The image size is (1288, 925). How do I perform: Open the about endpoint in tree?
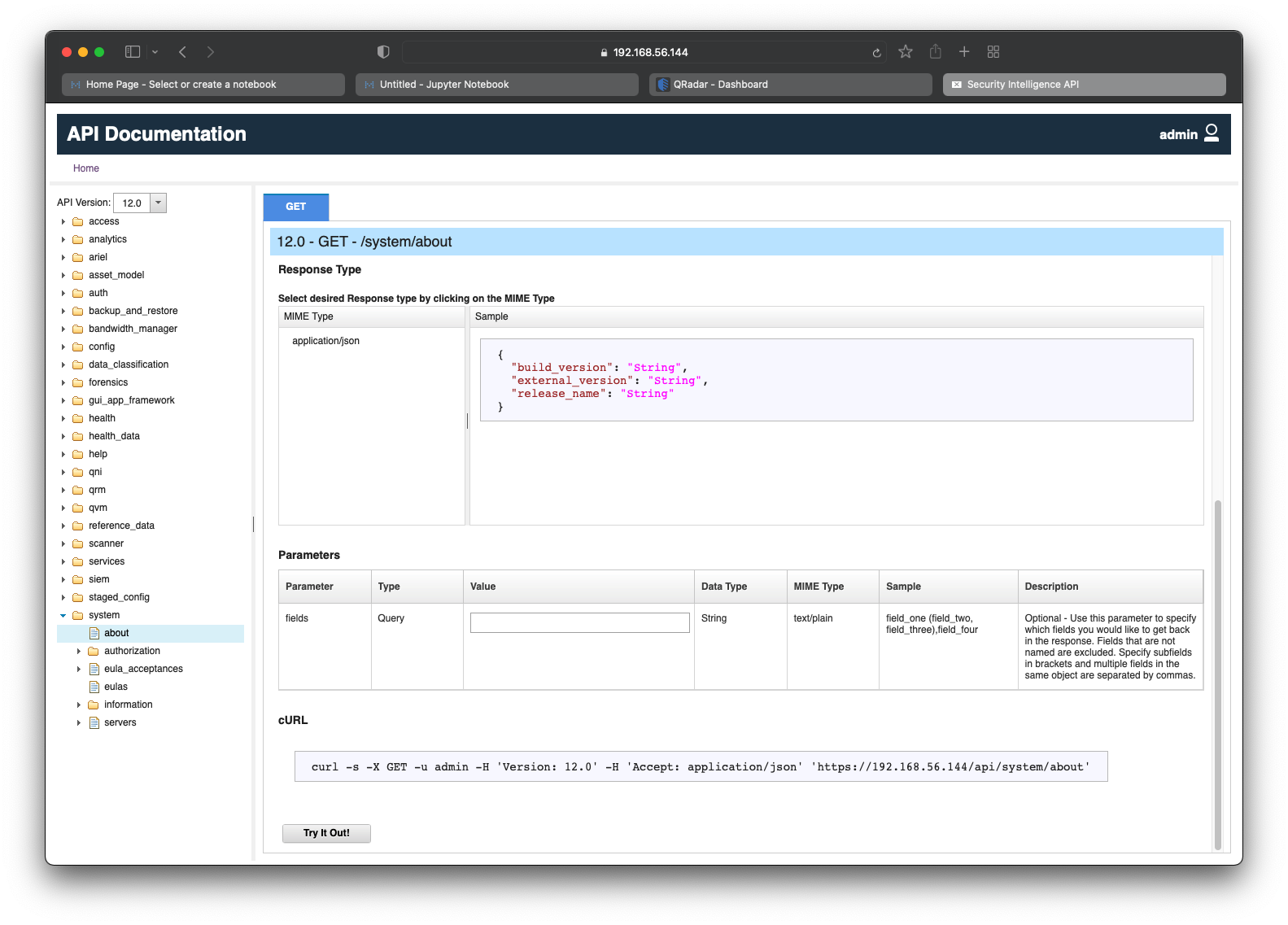[x=116, y=633]
